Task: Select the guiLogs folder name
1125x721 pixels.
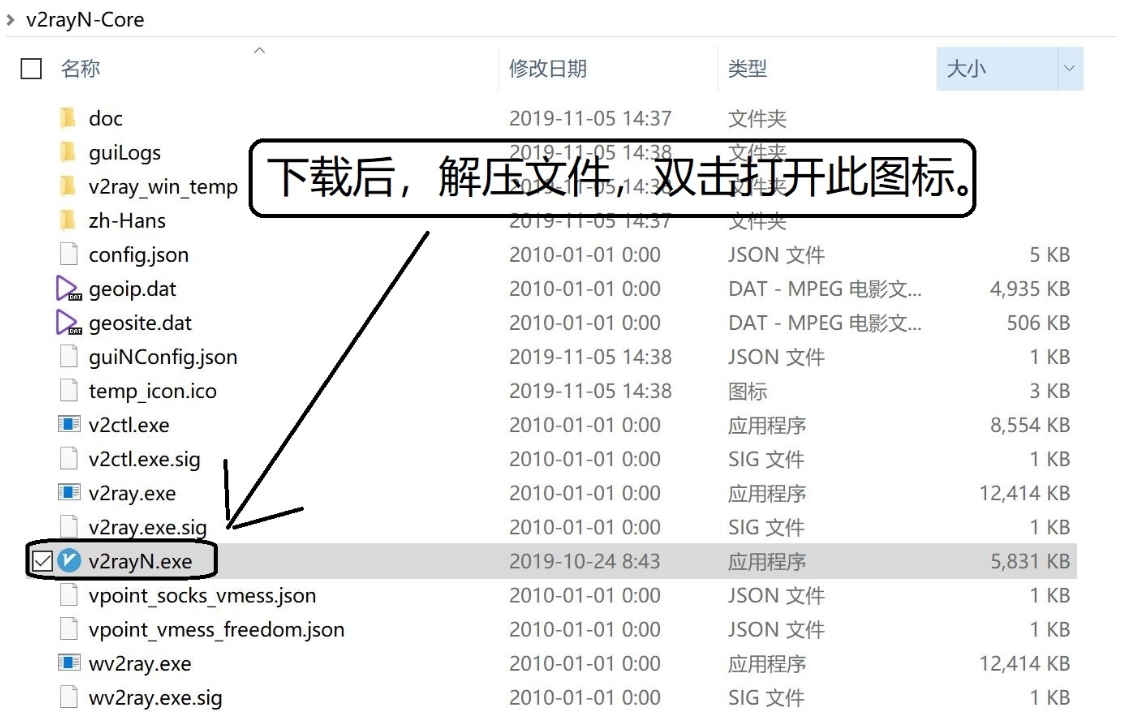Action: coord(125,153)
